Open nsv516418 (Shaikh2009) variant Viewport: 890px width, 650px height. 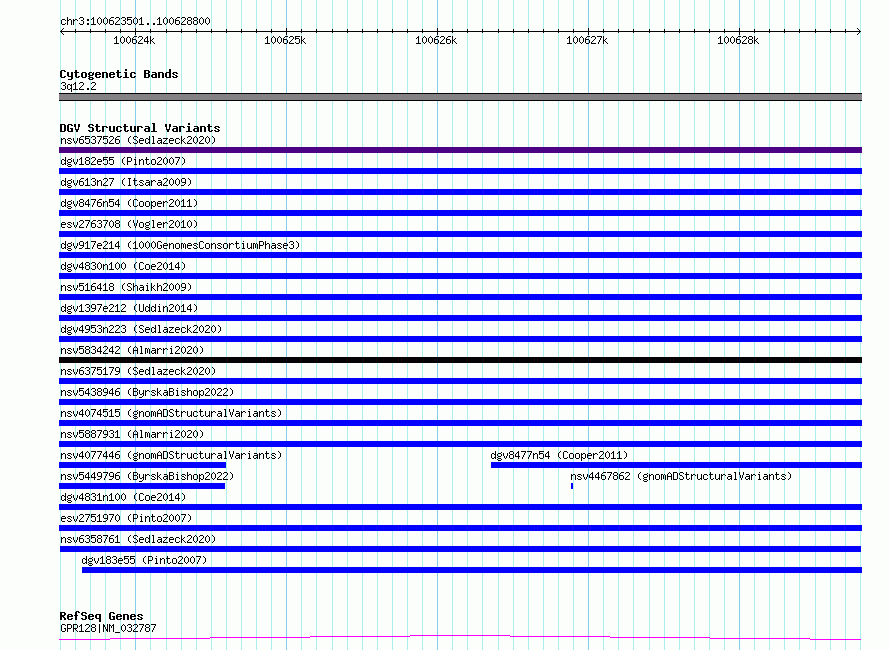(x=126, y=287)
